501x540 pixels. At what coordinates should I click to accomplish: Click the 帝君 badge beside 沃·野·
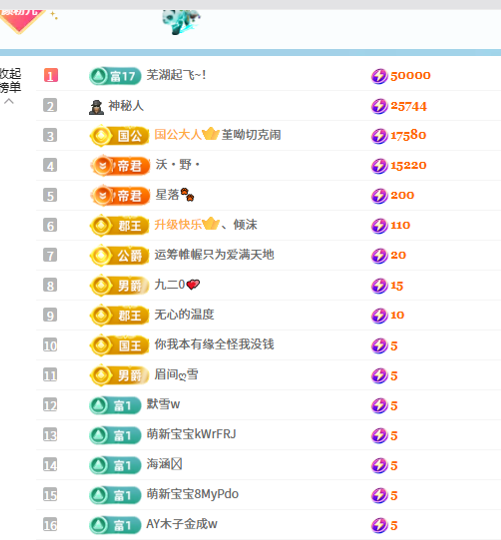120,166
